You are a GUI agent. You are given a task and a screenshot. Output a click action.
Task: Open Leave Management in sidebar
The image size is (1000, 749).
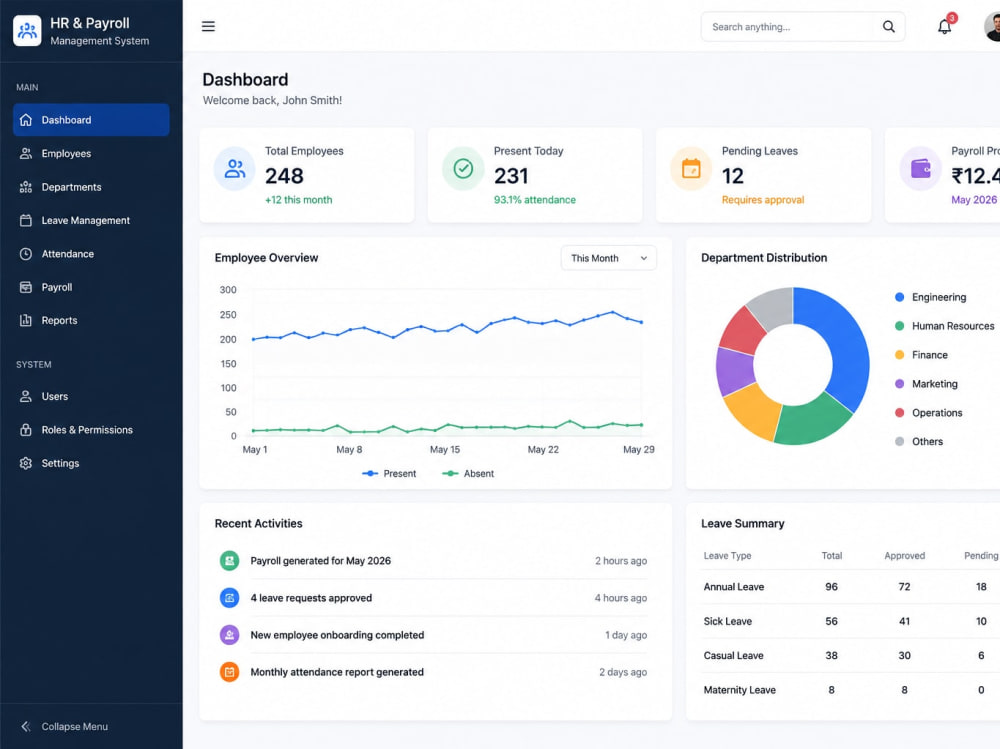point(91,220)
